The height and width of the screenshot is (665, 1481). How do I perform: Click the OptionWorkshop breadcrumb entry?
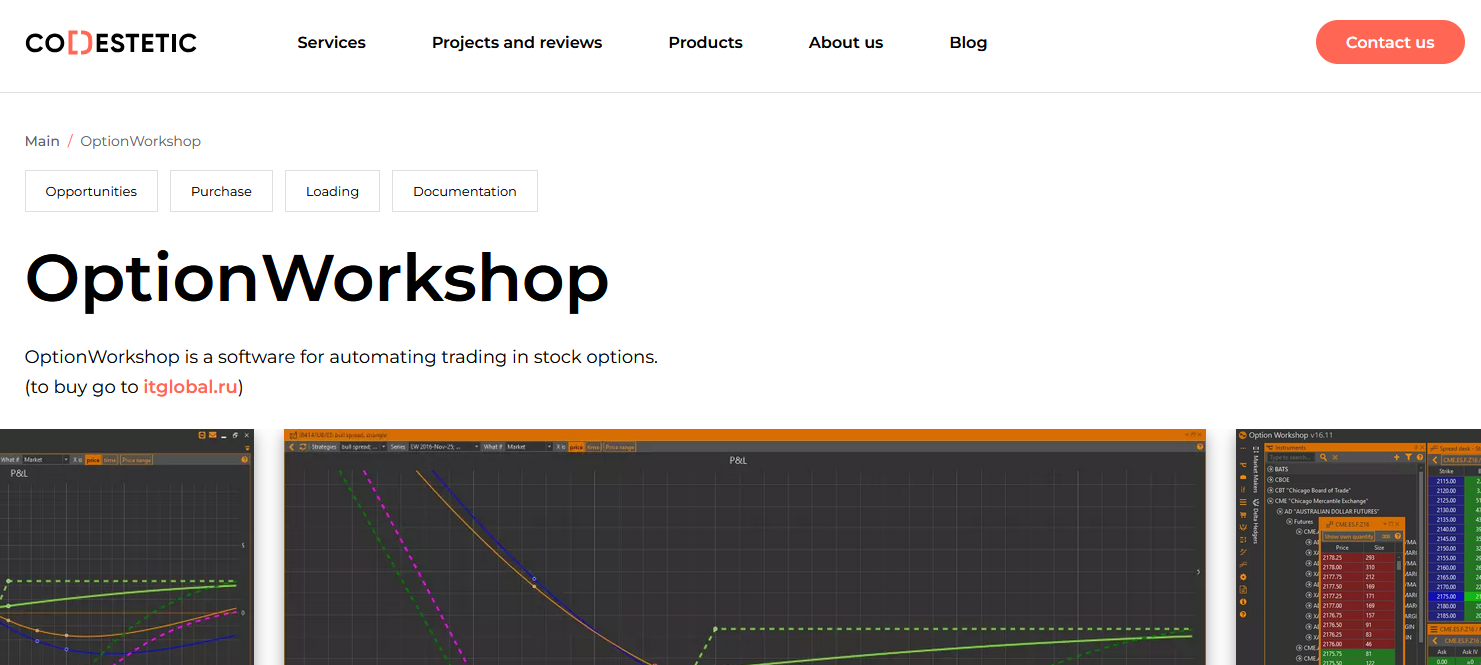[x=141, y=141]
